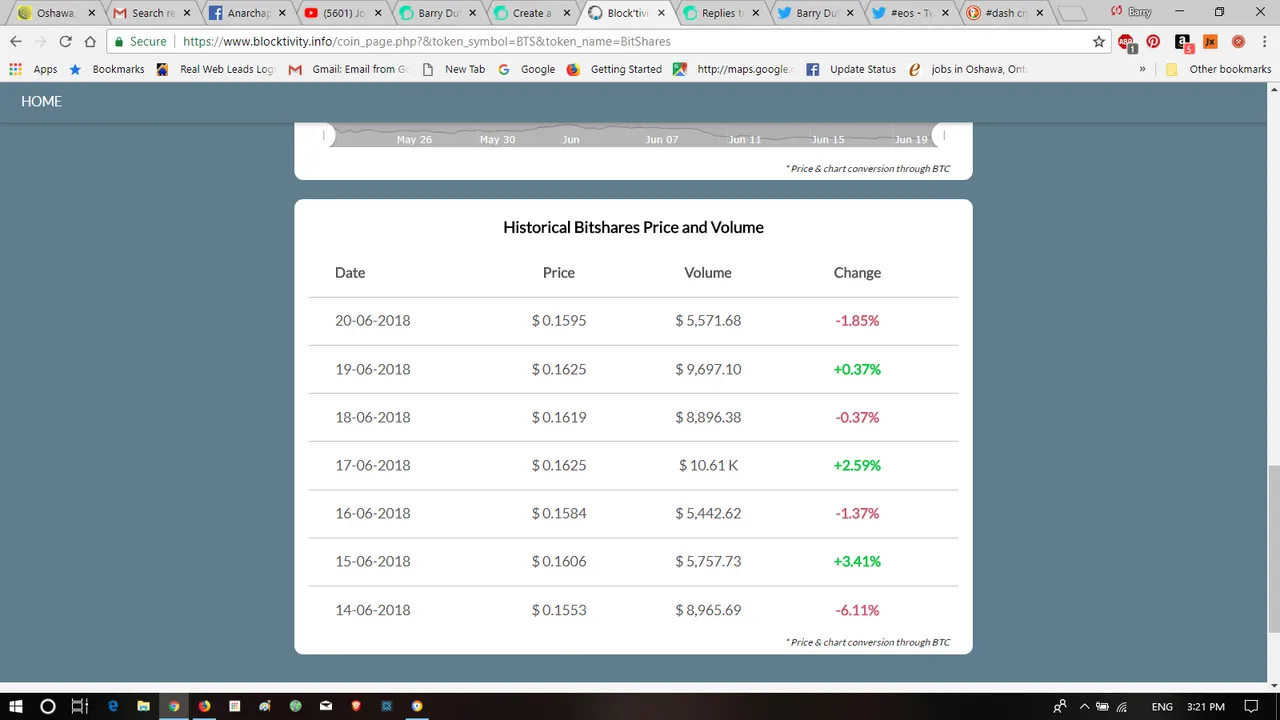Click the battery status tray icon

tap(1103, 707)
